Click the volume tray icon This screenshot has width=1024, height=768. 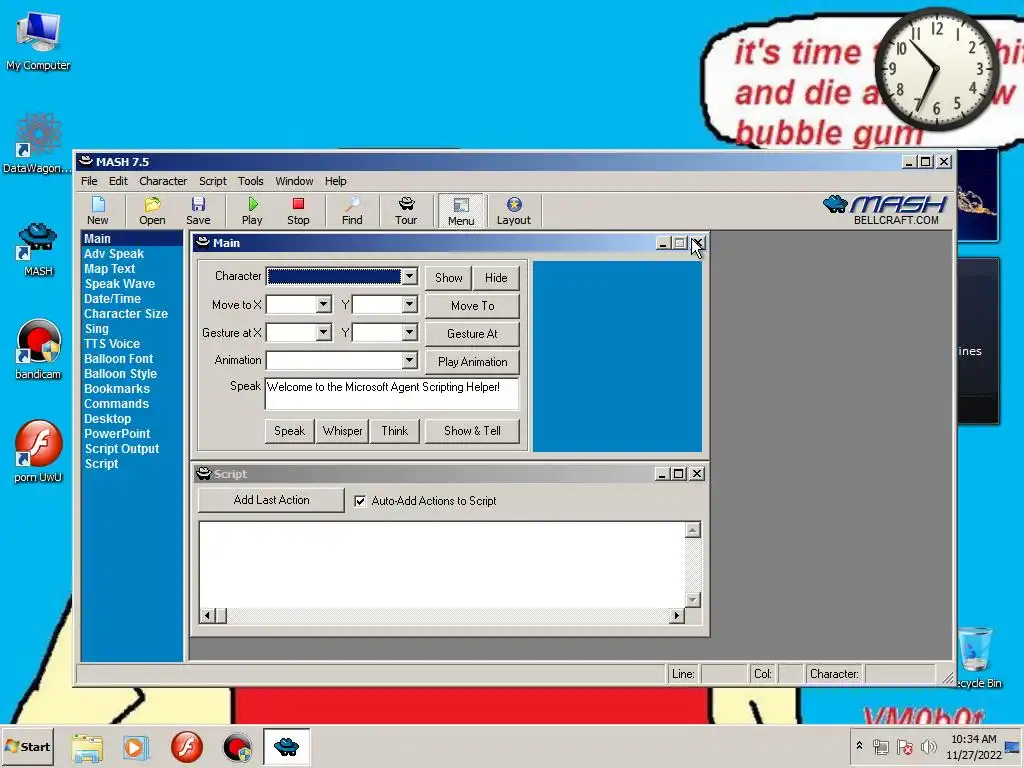[928, 746]
